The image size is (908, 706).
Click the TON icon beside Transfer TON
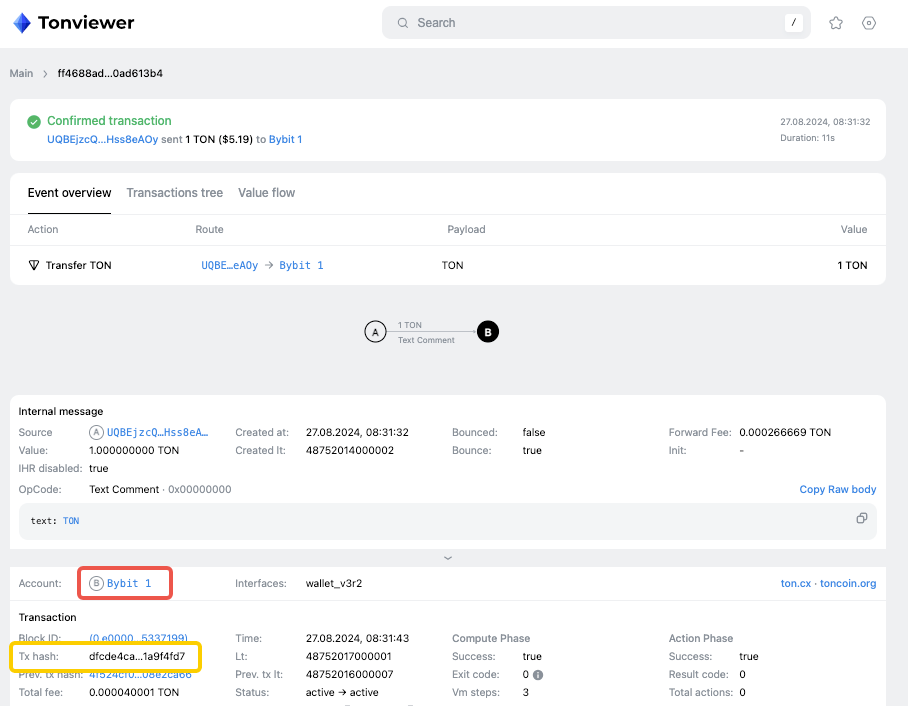pos(34,266)
